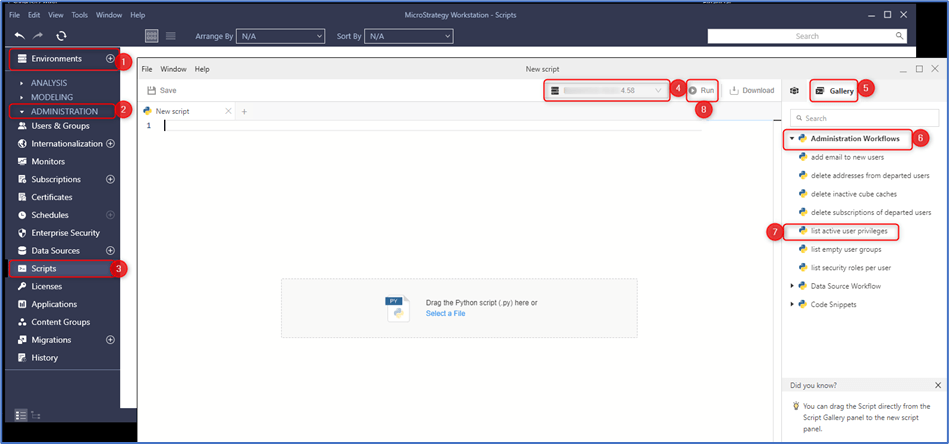Image resolution: width=949 pixels, height=444 pixels.
Task: Open the Gallery panel tab
Action: 834,91
